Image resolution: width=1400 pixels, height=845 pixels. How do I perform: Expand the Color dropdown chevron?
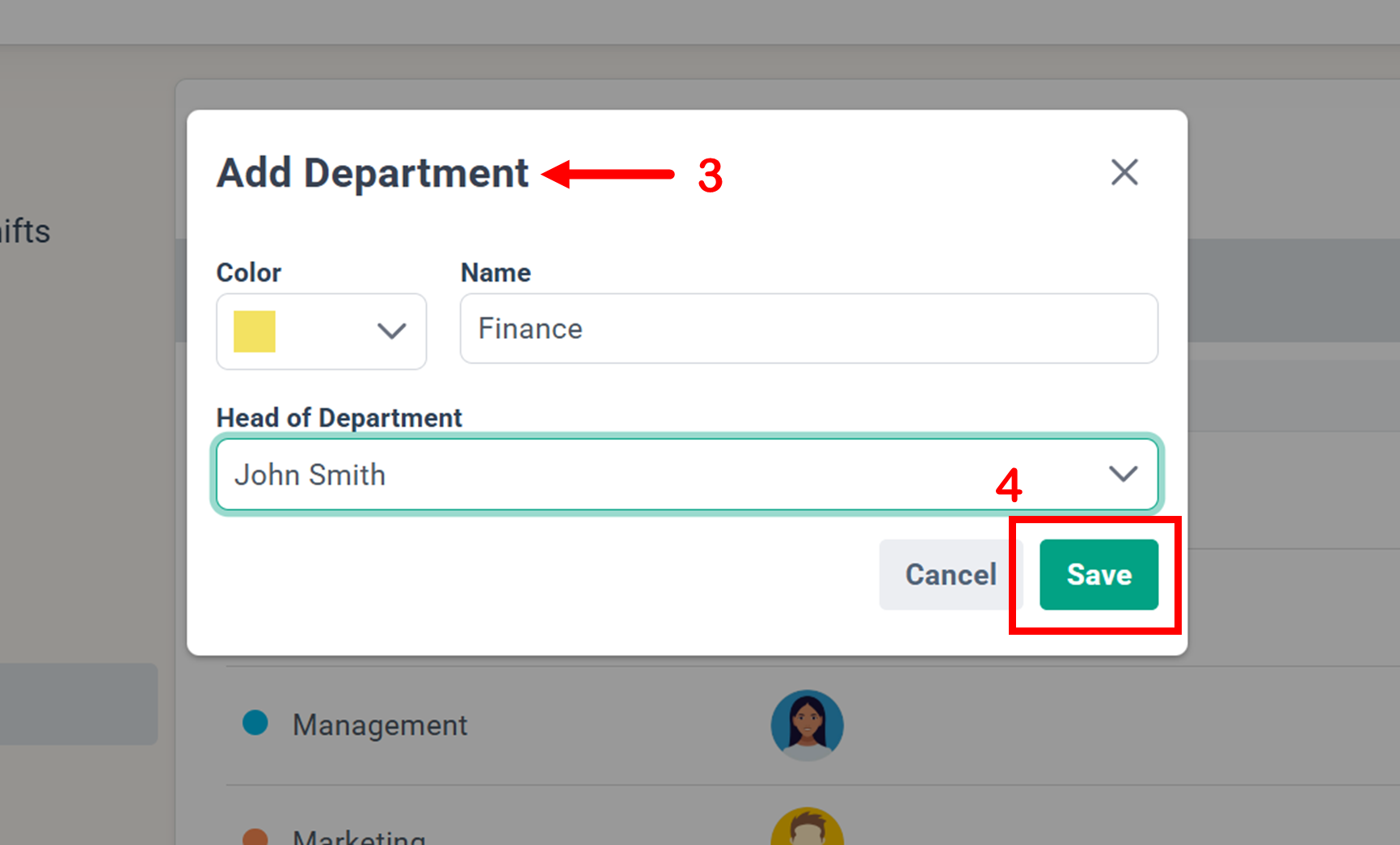(391, 331)
